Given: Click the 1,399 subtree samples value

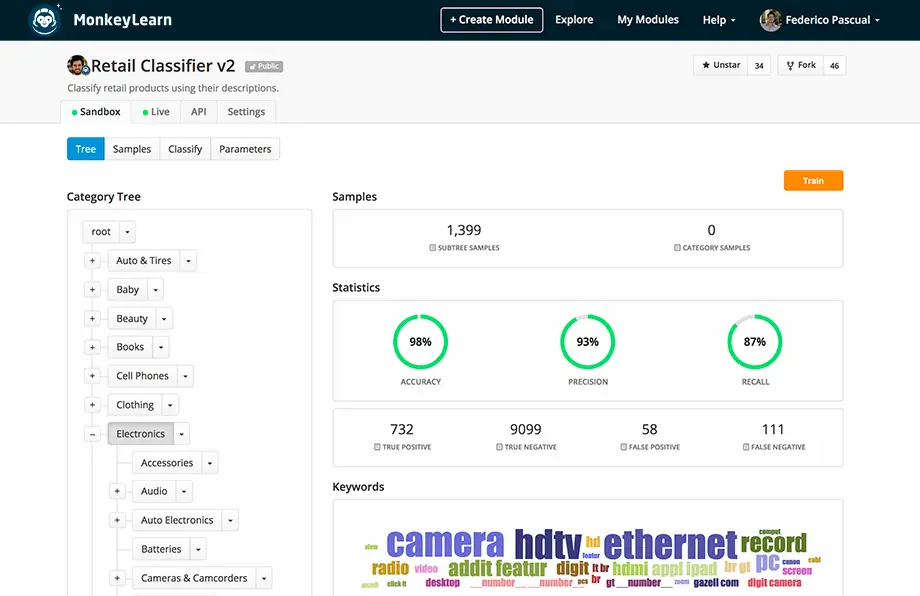Looking at the screenshot, I should pyautogui.click(x=464, y=230).
